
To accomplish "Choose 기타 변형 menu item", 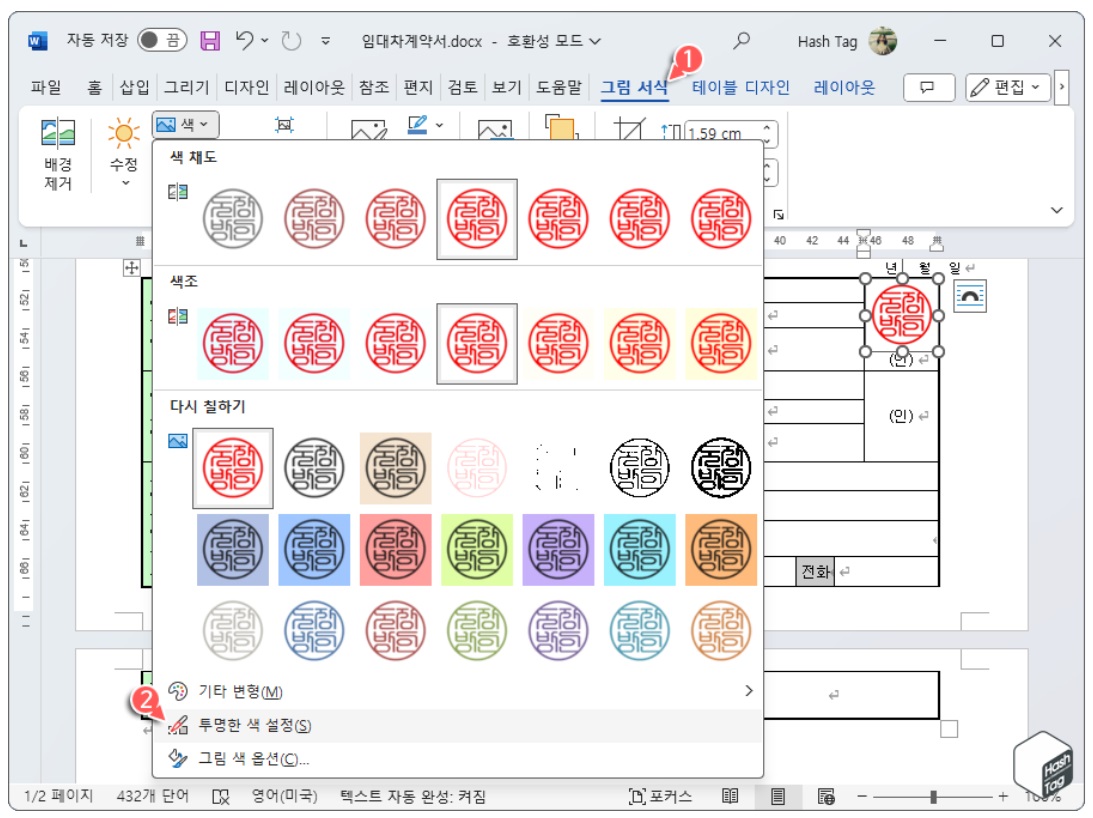I will tap(458, 691).
